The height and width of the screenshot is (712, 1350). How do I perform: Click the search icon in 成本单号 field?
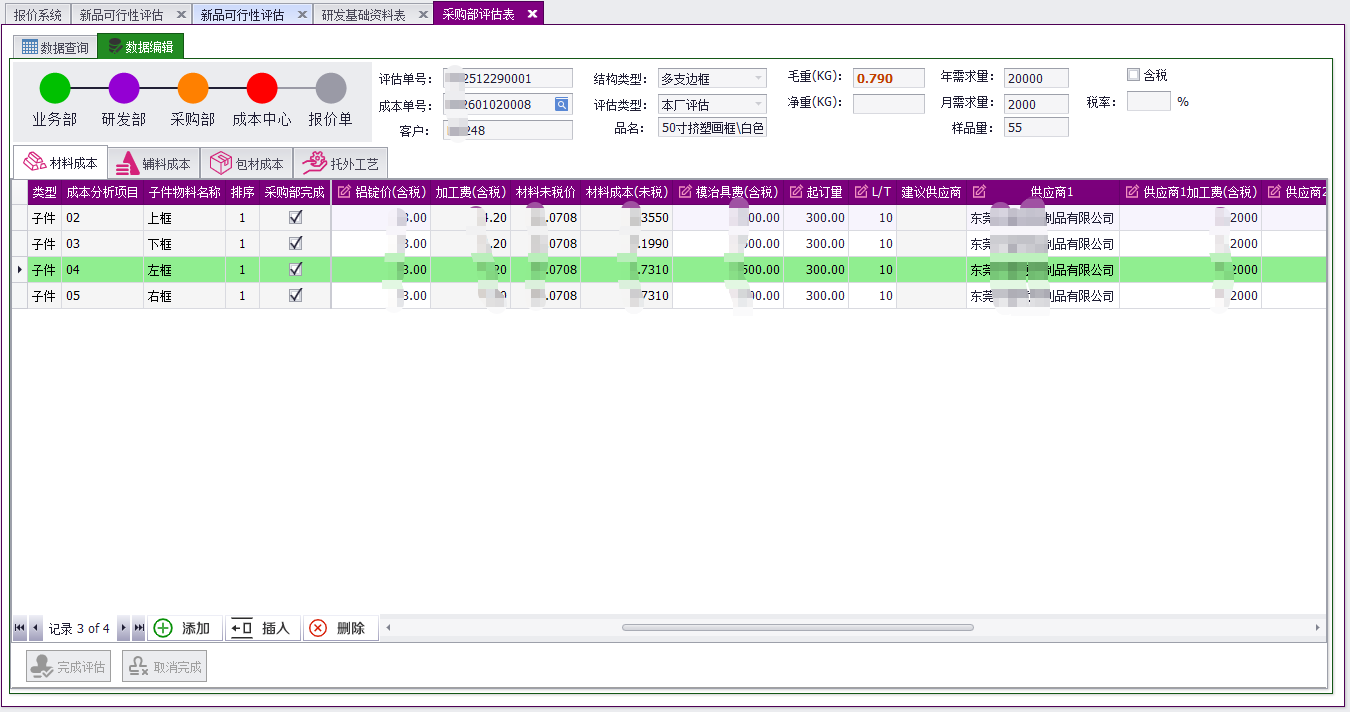click(562, 104)
